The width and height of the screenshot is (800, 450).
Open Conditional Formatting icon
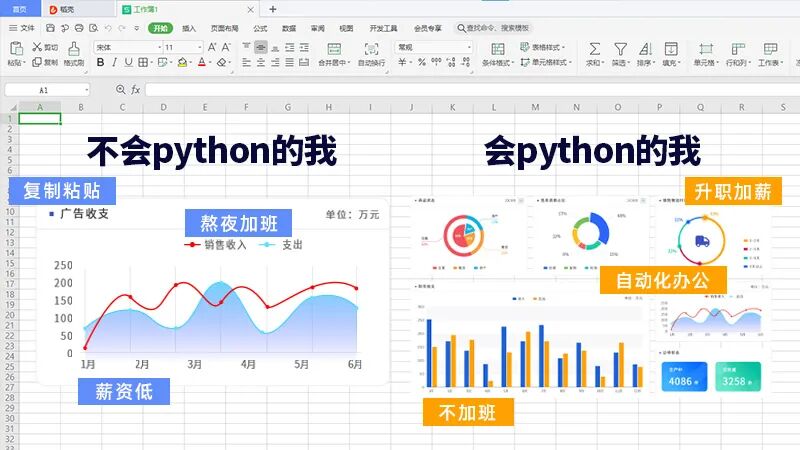(497, 49)
